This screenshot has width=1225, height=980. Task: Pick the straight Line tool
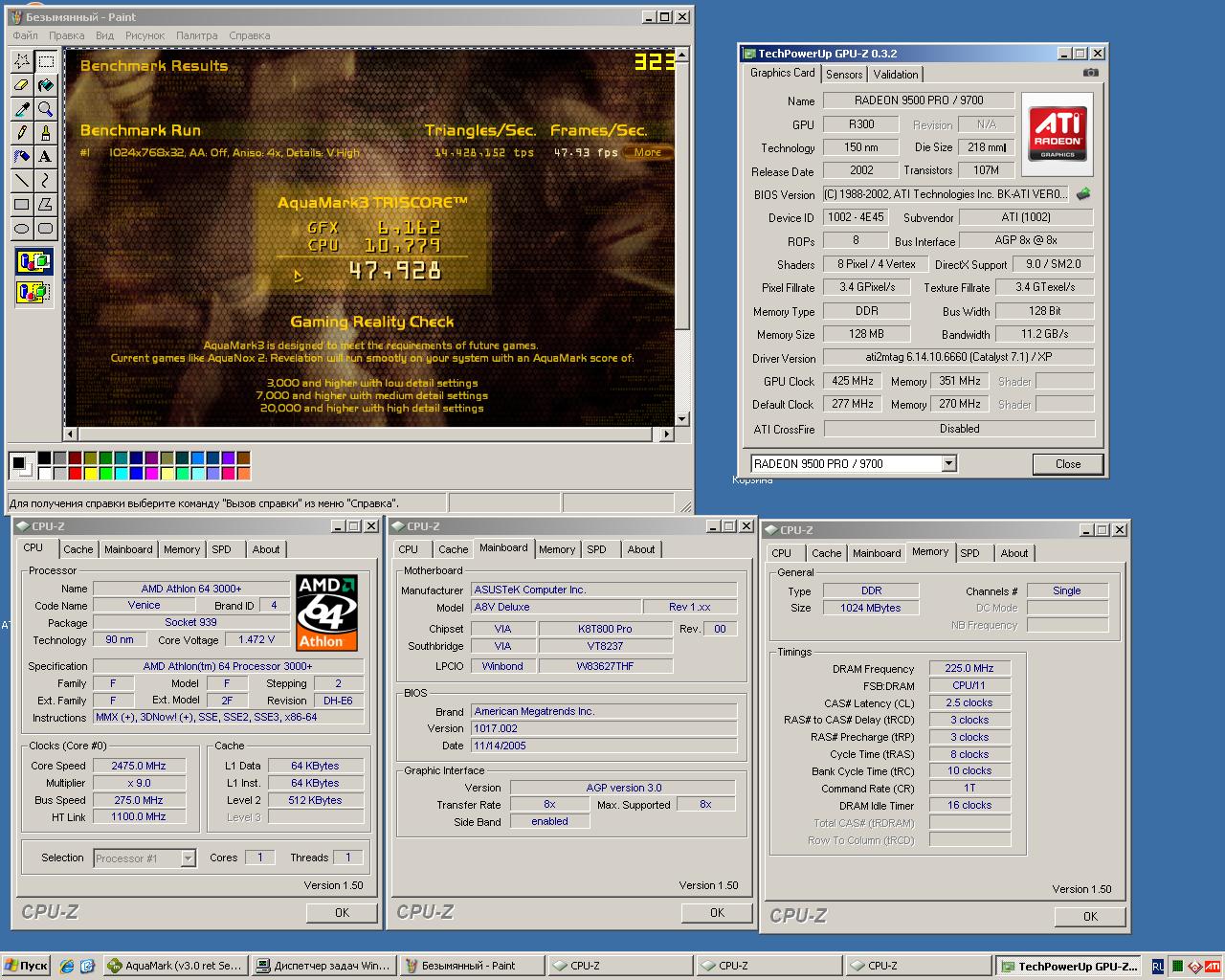(21, 181)
